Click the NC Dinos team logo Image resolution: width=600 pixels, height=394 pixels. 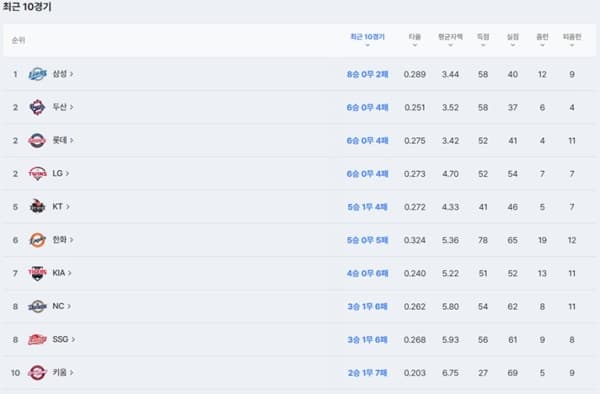click(38, 306)
